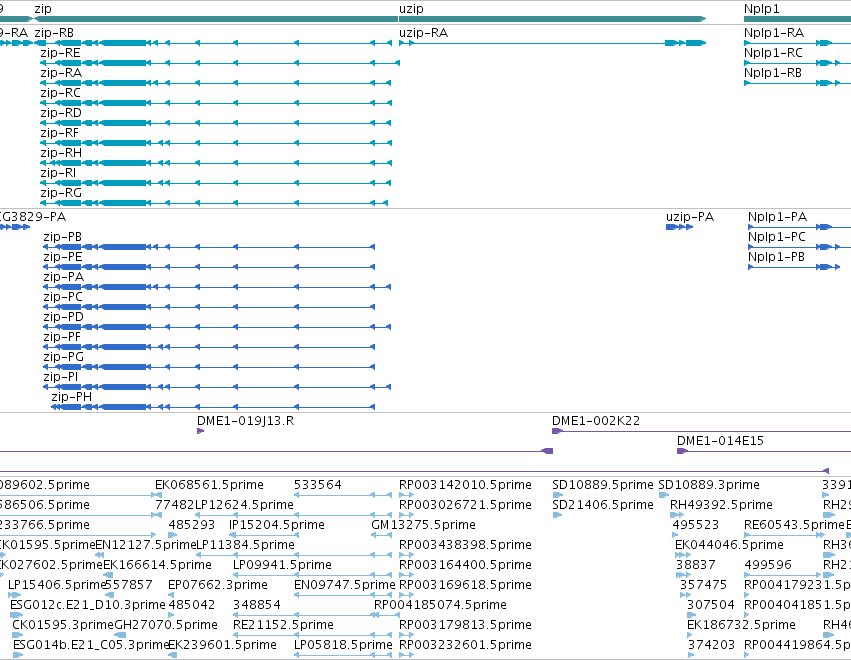The image size is (851, 660).
Task: Select EST IP15204.5prime
Action: pyautogui.click(x=277, y=525)
